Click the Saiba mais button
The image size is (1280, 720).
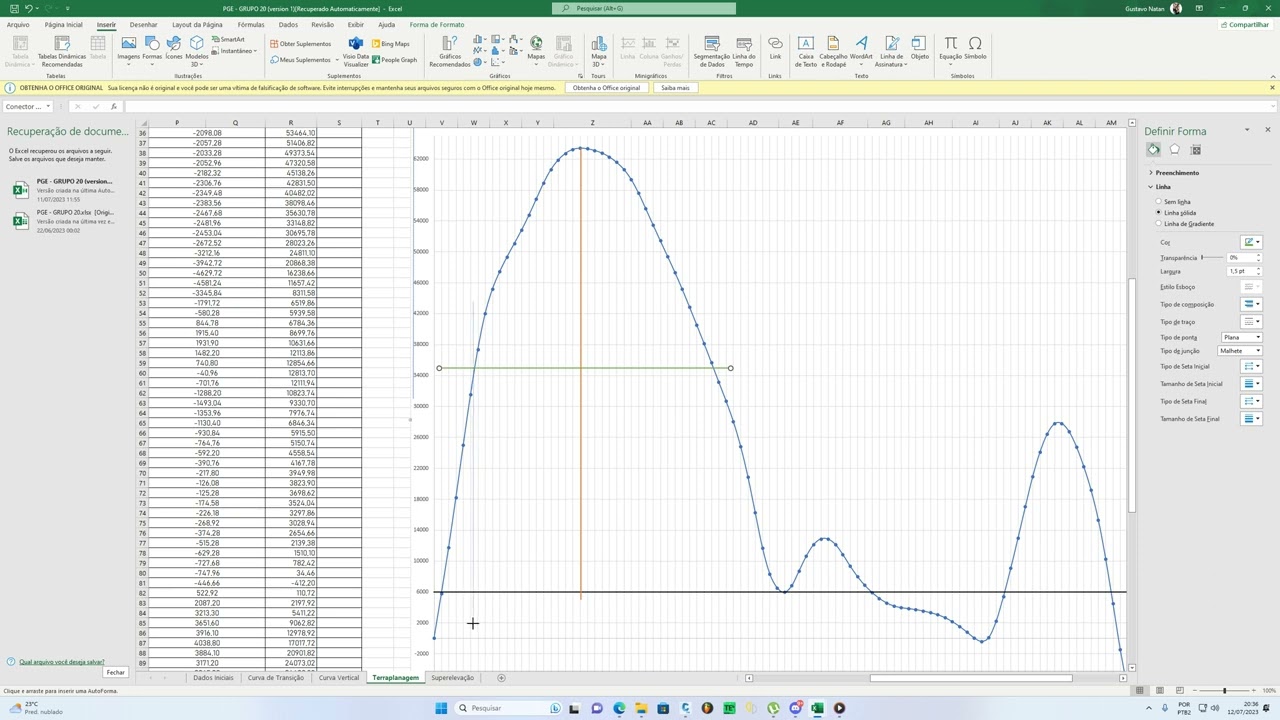coord(675,88)
